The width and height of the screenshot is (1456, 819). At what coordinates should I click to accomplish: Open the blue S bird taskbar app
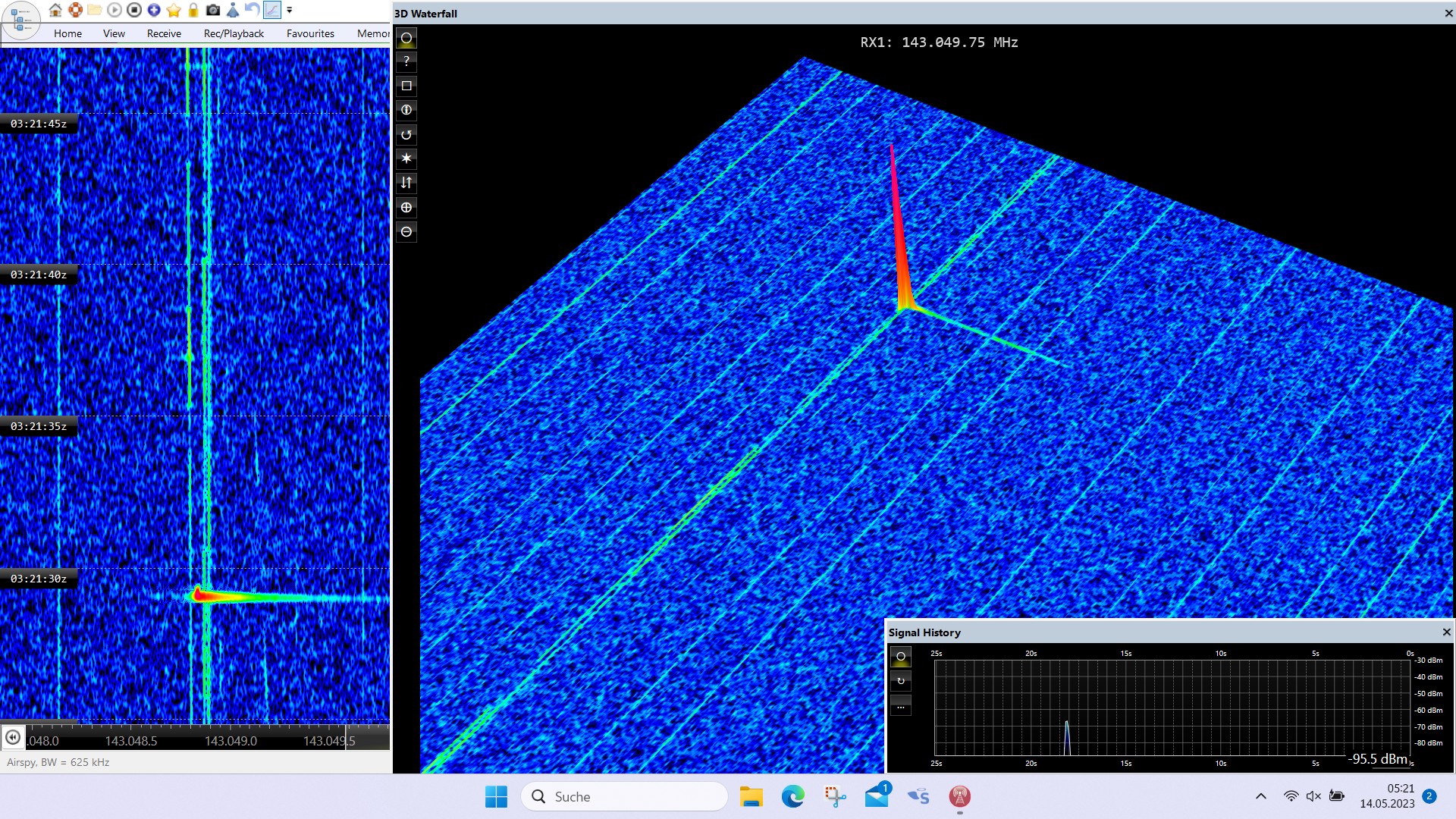(x=918, y=796)
